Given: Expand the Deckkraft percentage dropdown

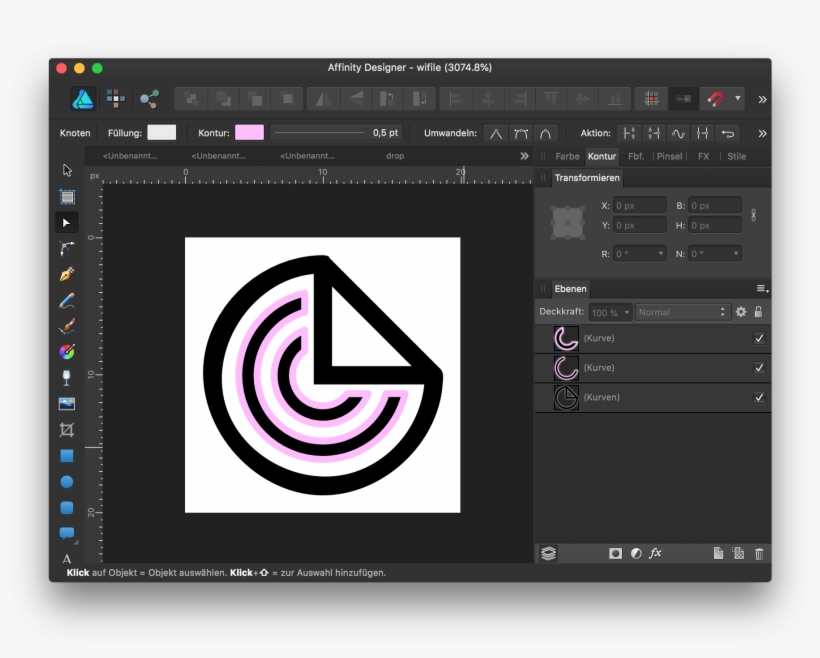Looking at the screenshot, I should pyautogui.click(x=628, y=311).
